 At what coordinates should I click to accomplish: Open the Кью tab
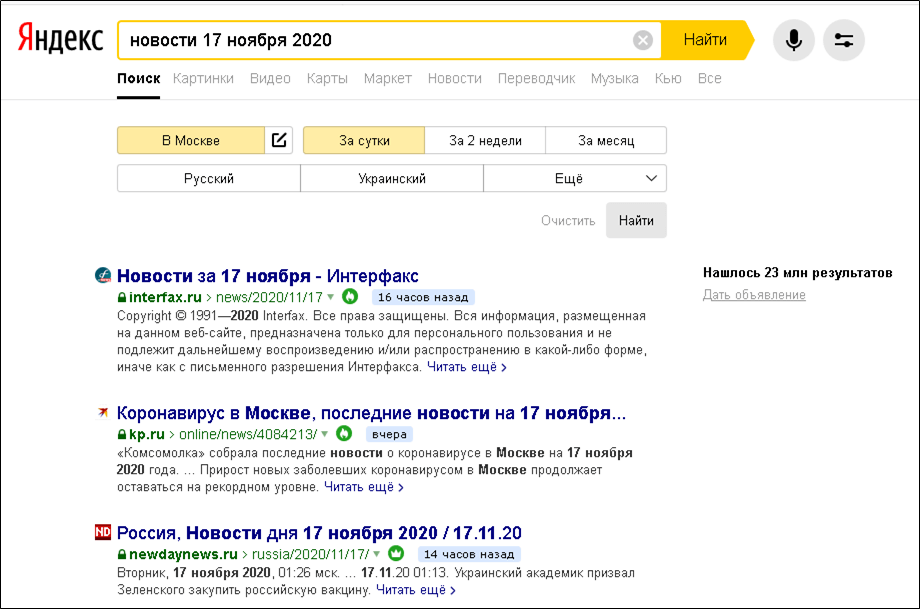(x=668, y=79)
